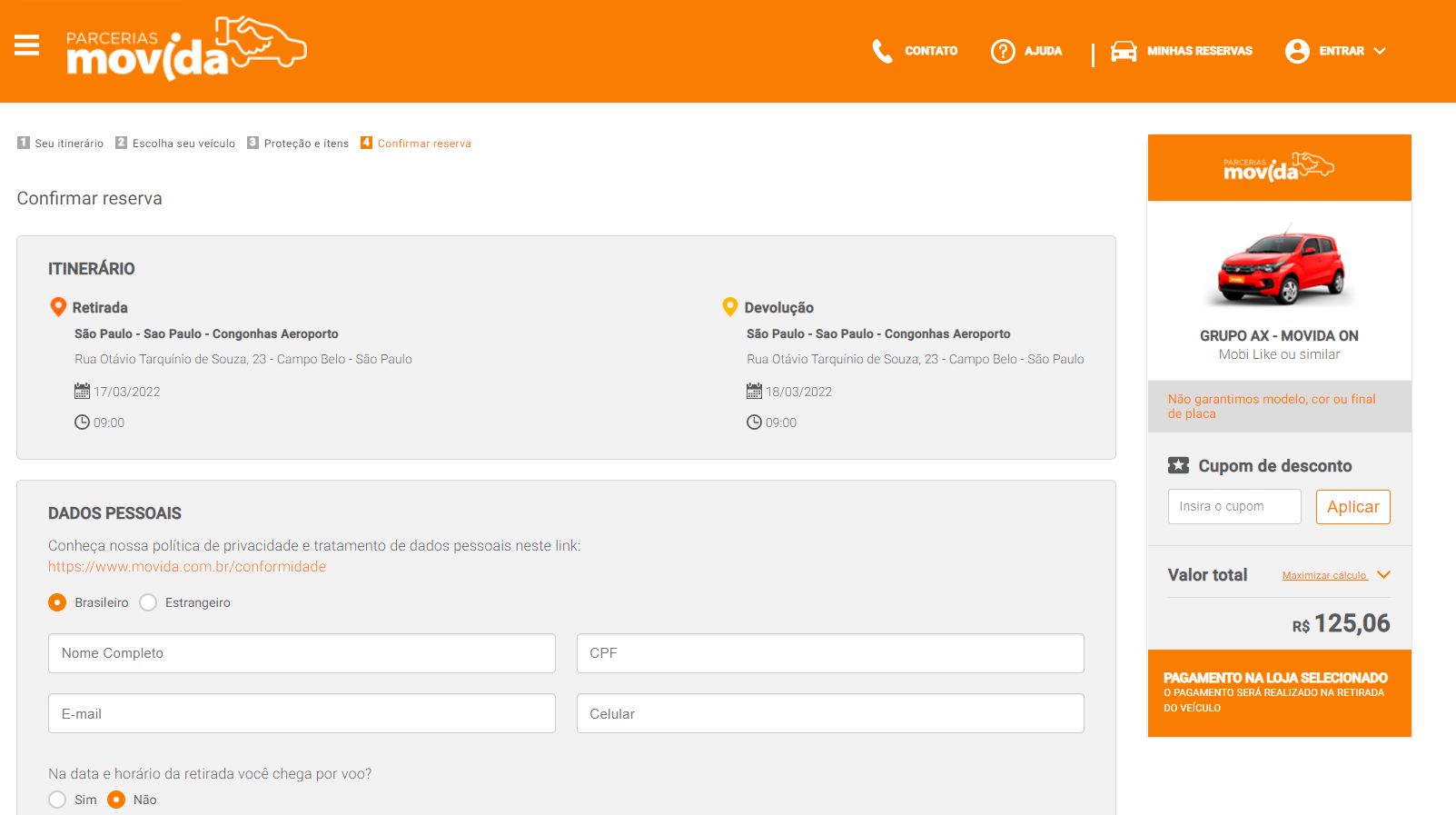1456x815 pixels.
Task: Click the red Mobi Like car thumbnail
Action: (x=1282, y=267)
